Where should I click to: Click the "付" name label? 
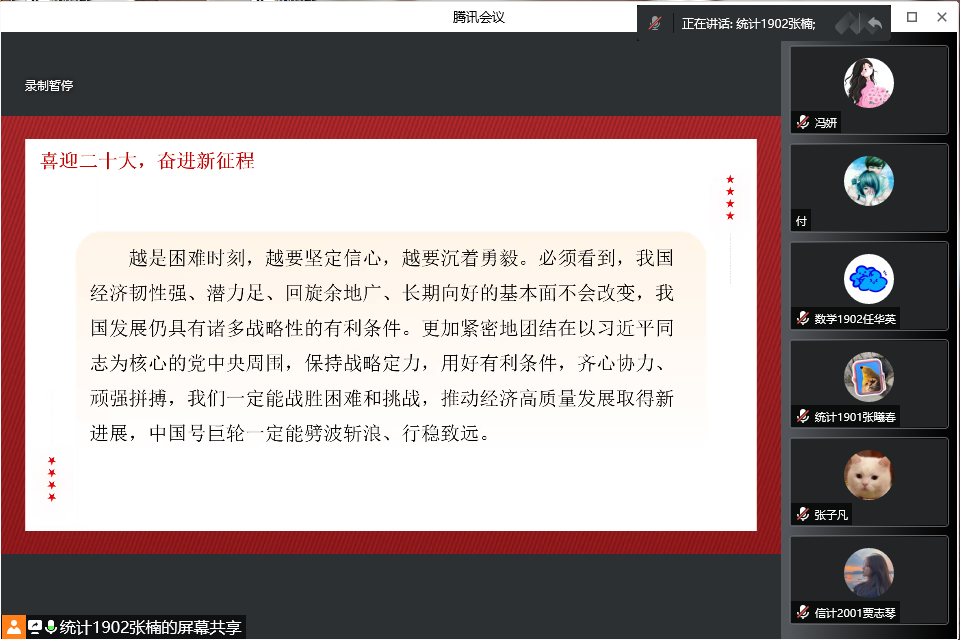click(801, 221)
